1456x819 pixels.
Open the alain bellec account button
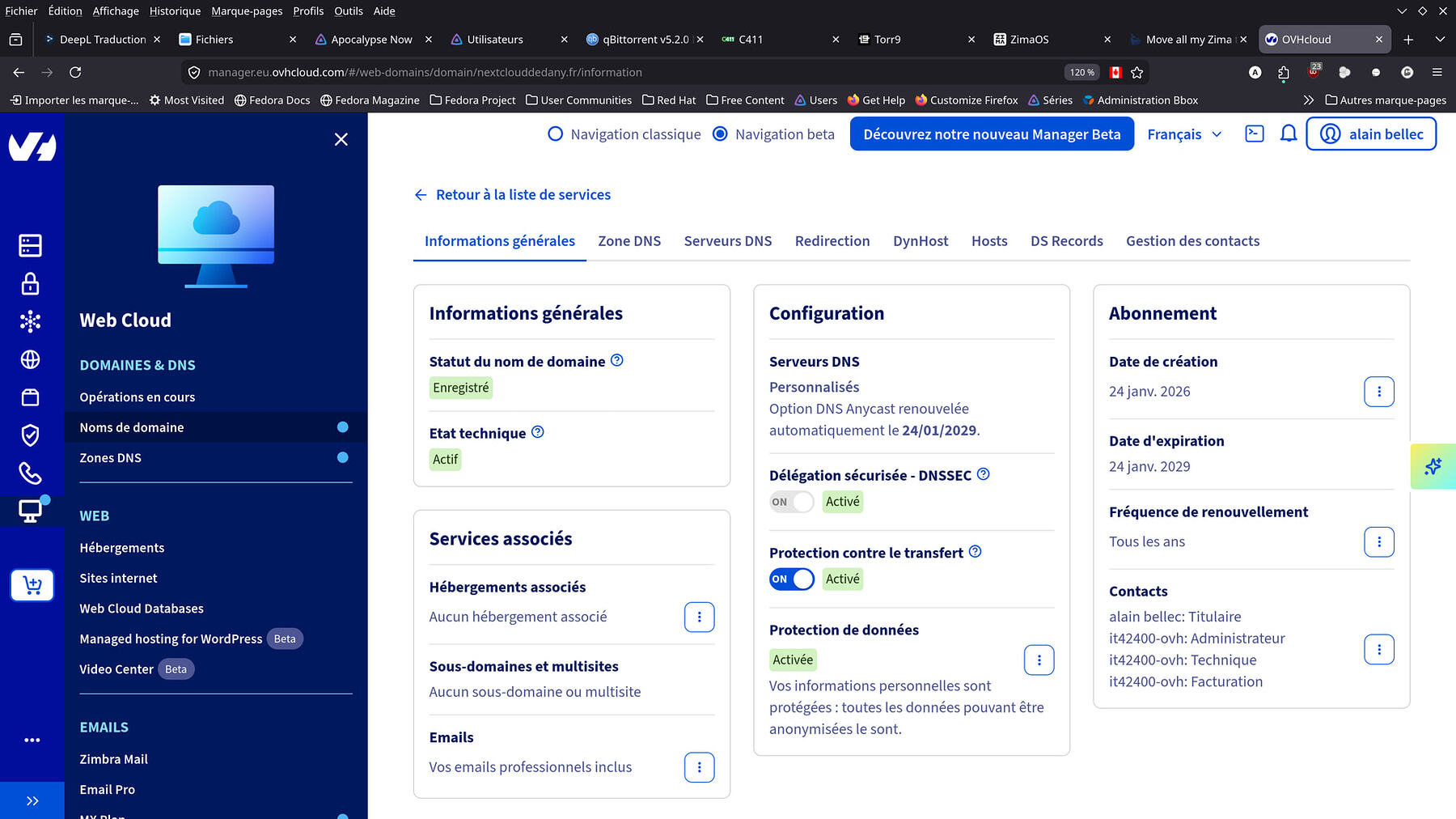click(1371, 134)
